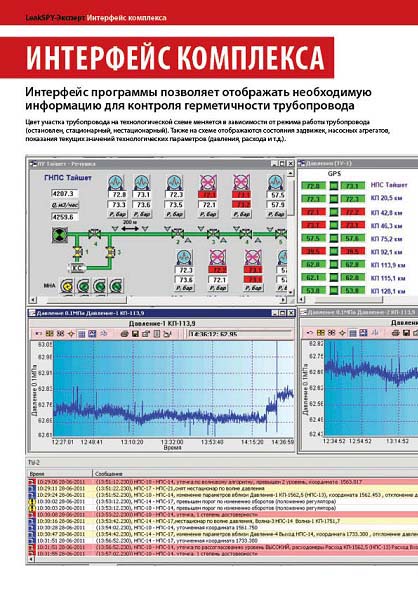Screen dimensions: 418x591
Task: Toggle yellow valve 1 on the vertical pipe
Action: (x=78, y=252)
